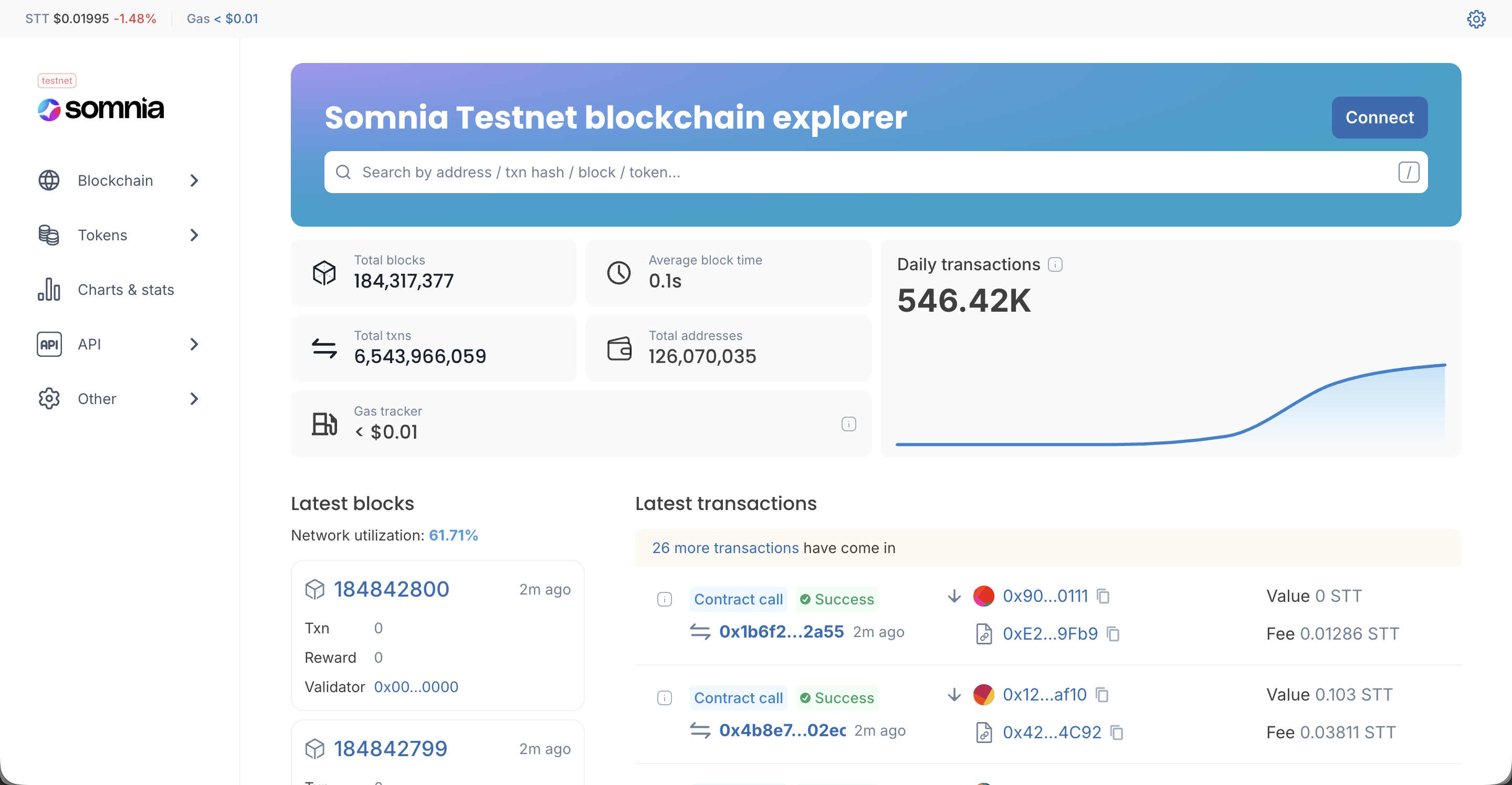This screenshot has height=785, width=1512.
Task: Click the Connect button
Action: click(1379, 118)
